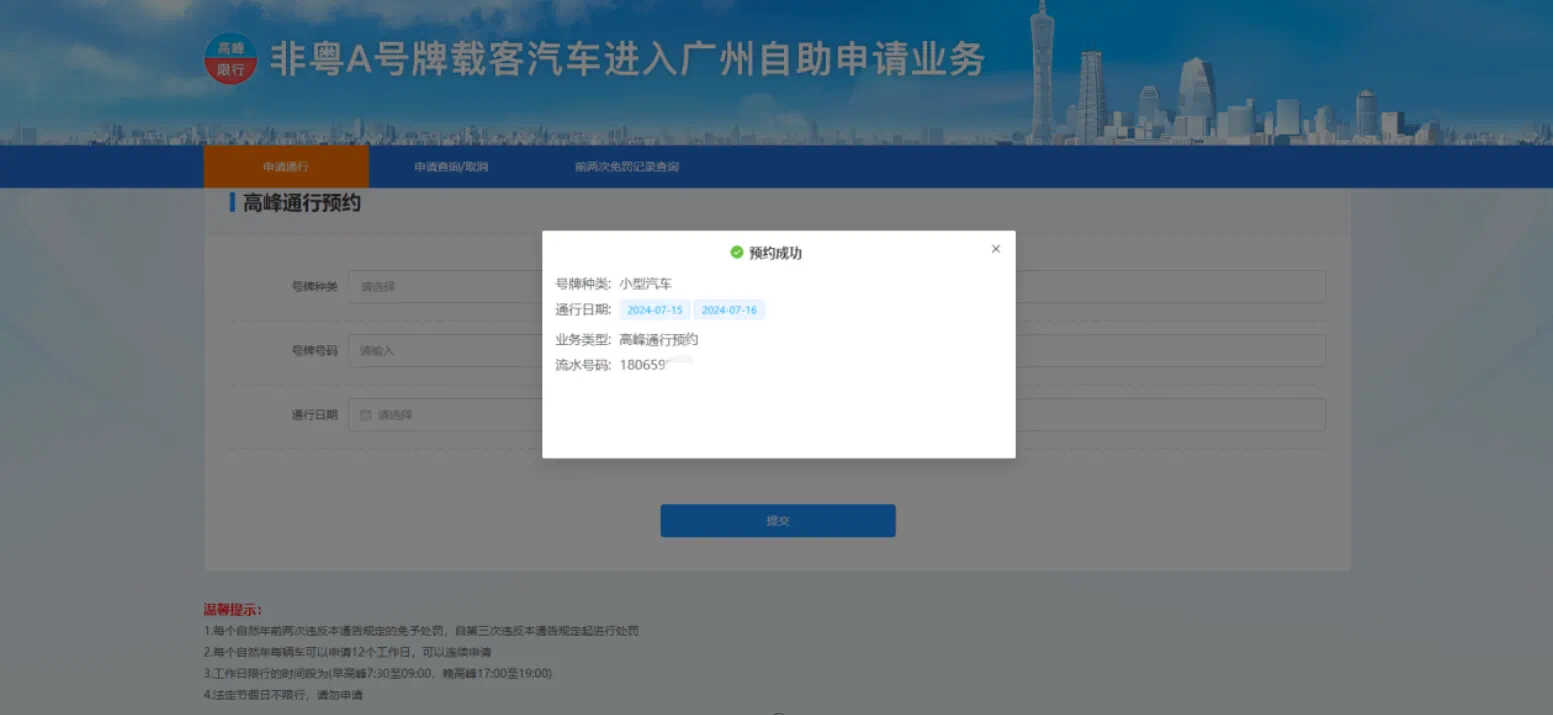
Task: Click the green success checkmark icon
Action: (737, 253)
